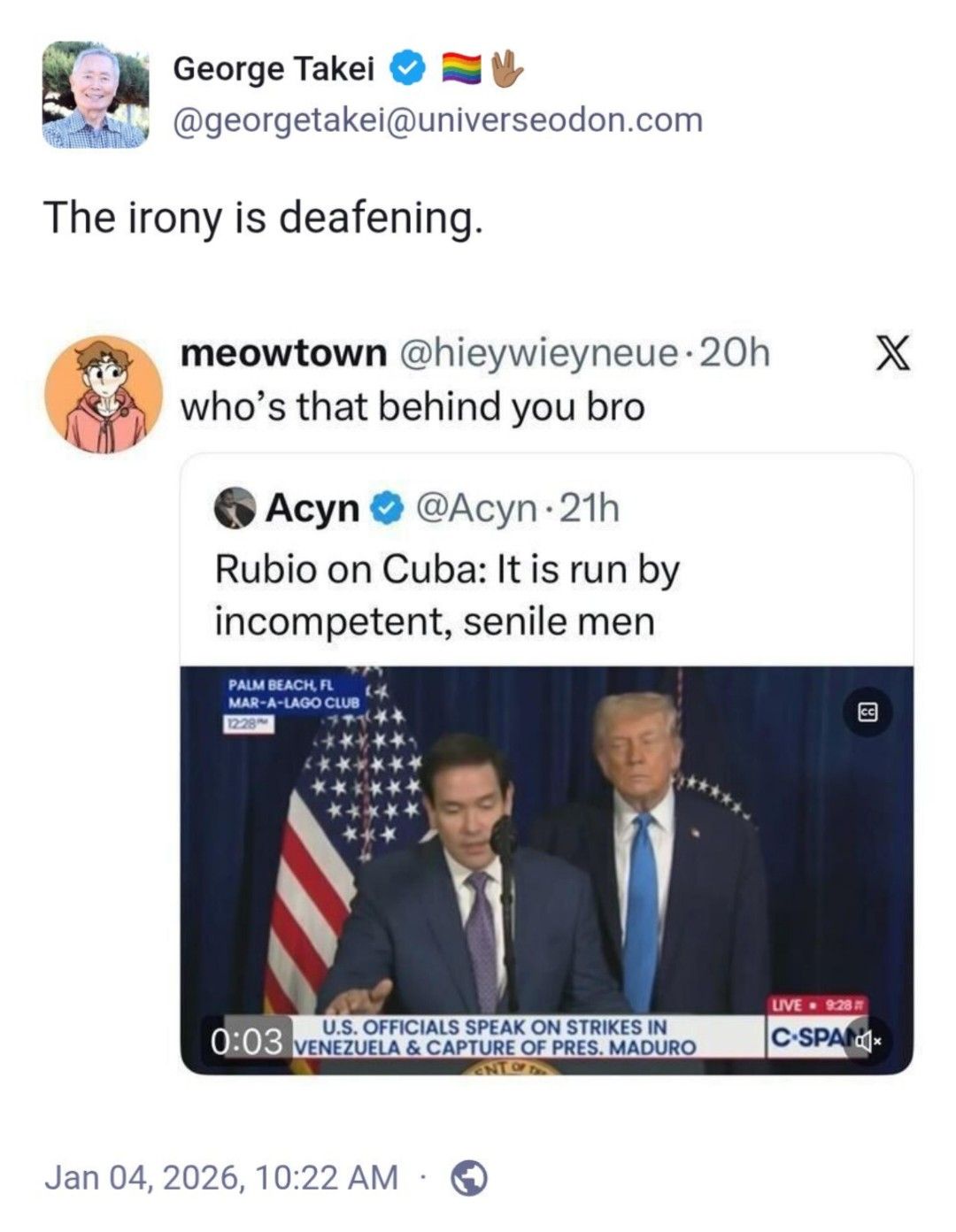Click the Vulcan salute hand emoji
This screenshot has height=1232, width=956.
click(x=506, y=68)
